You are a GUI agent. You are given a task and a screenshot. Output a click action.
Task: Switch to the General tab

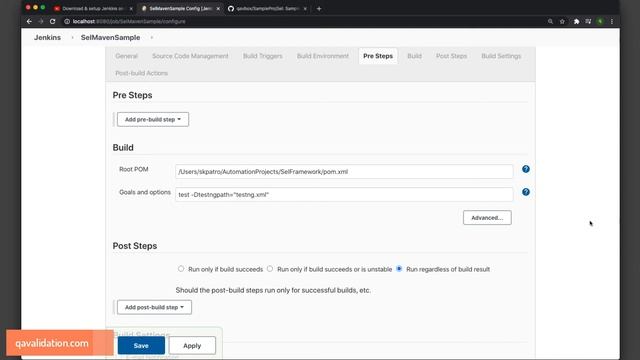pyautogui.click(x=127, y=56)
